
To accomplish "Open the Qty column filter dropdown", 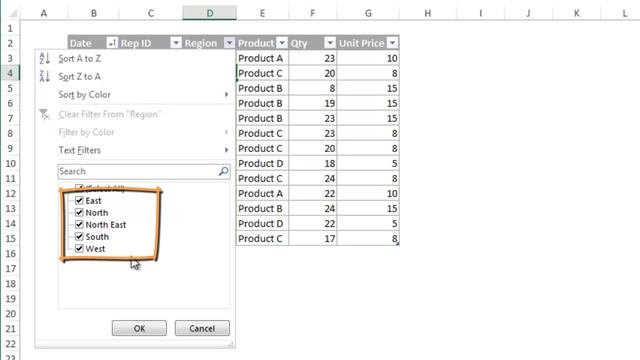I will [x=330, y=43].
